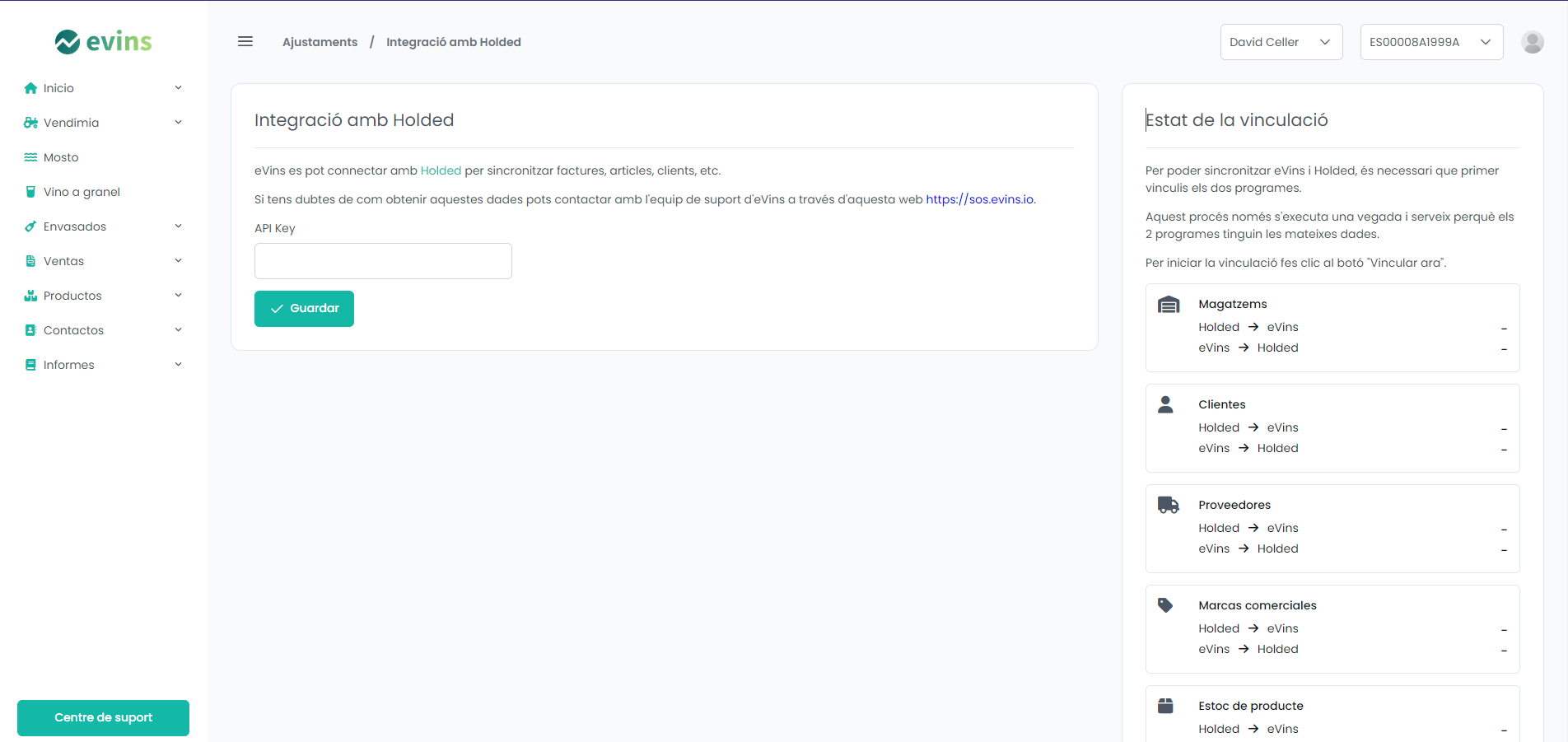Viewport: 1568px width, 742px height.
Task: Click Estoc de producte 'Holded → eVins' row
Action: 1353,729
